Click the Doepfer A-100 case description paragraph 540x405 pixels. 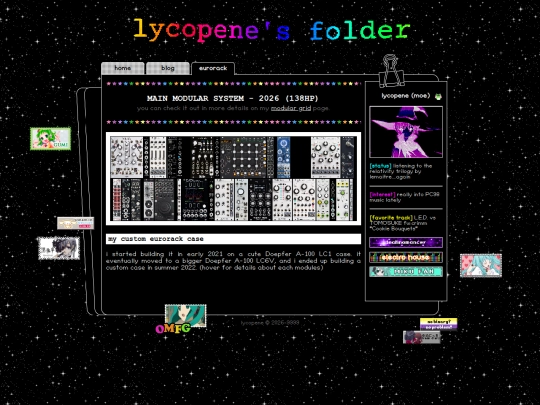coord(233,261)
